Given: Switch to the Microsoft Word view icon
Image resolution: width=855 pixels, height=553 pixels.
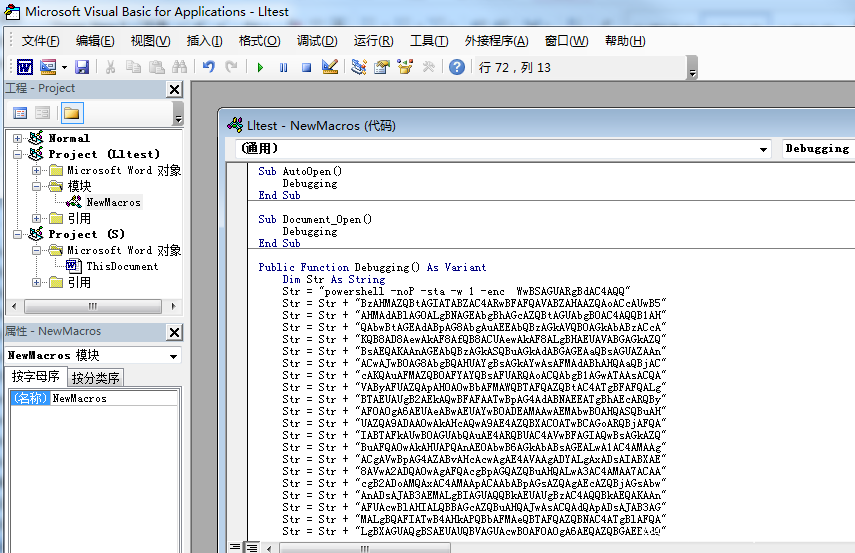Looking at the screenshot, I should (25, 67).
